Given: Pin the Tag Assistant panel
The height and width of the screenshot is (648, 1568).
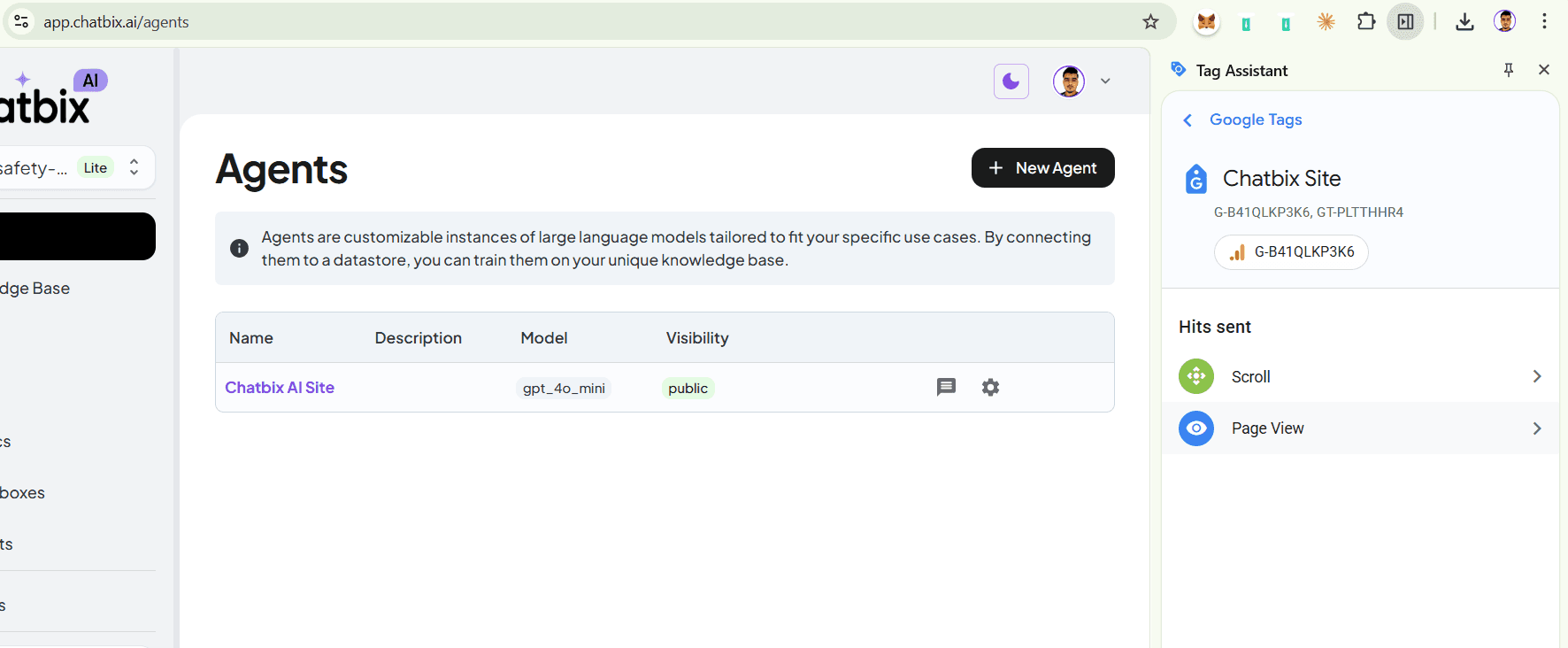Looking at the screenshot, I should 1509,70.
